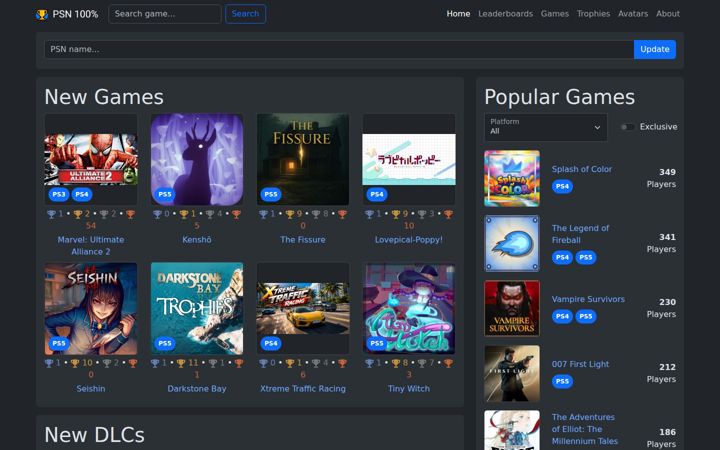This screenshot has width=720, height=450.
Task: Click the PS4 badge on Xtreme Traffic Racing cover
Action: 271,343
